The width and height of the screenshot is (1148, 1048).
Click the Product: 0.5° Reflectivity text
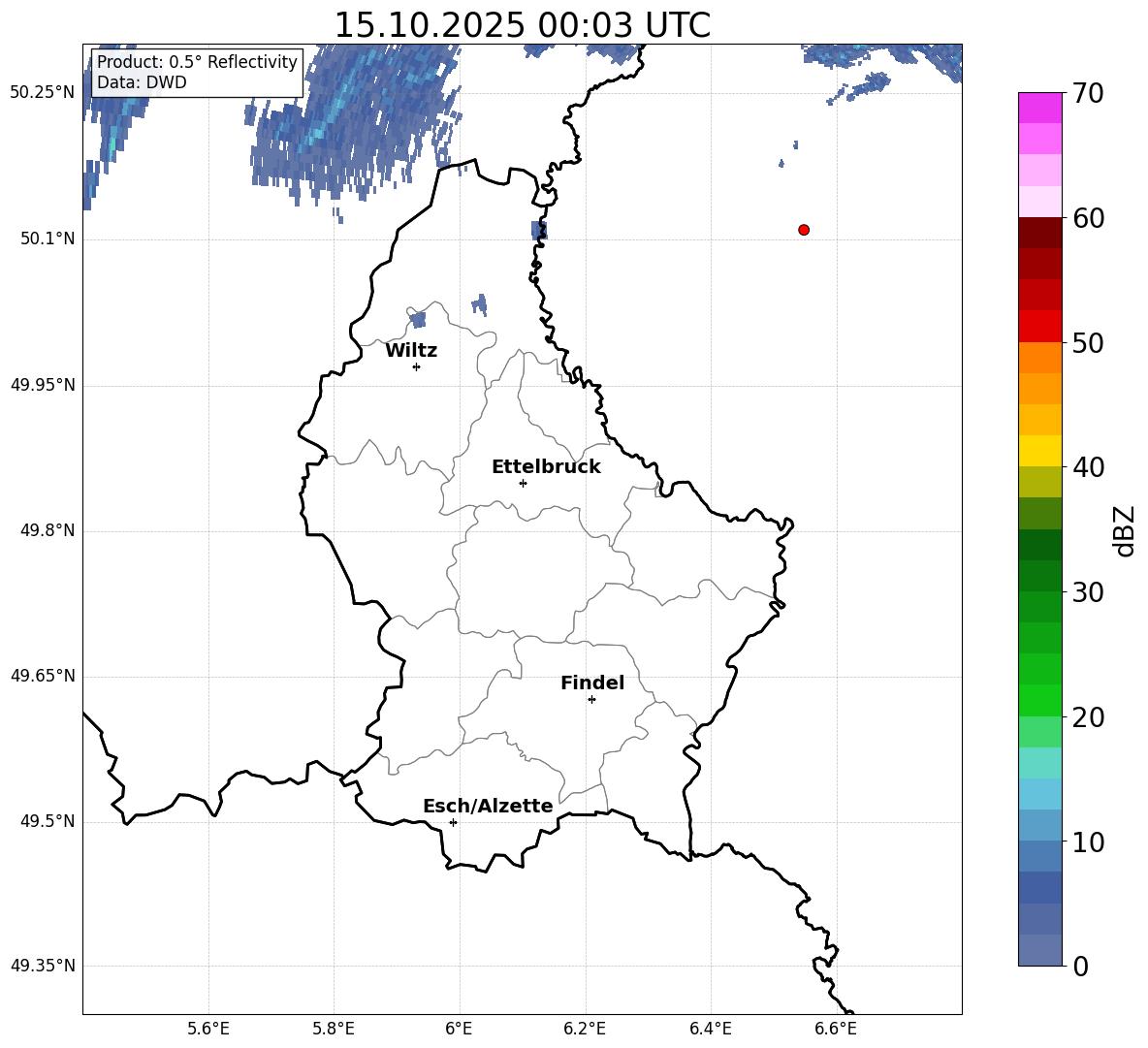tap(197, 61)
